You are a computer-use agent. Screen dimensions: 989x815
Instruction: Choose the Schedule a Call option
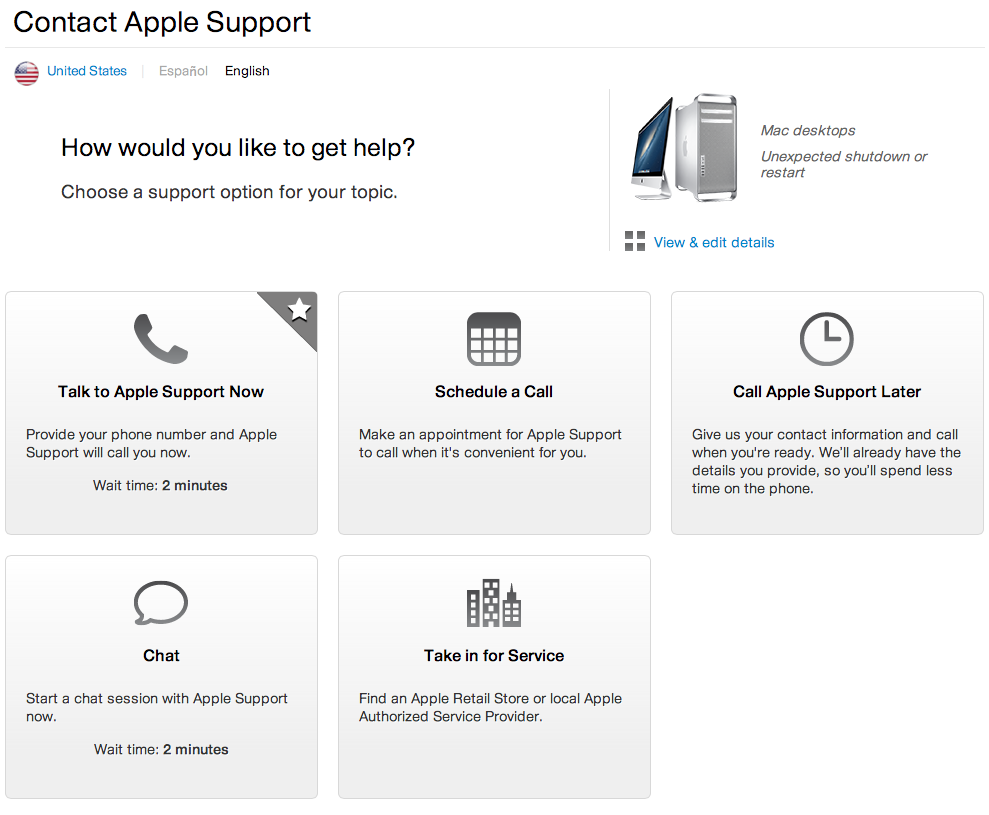[494, 392]
